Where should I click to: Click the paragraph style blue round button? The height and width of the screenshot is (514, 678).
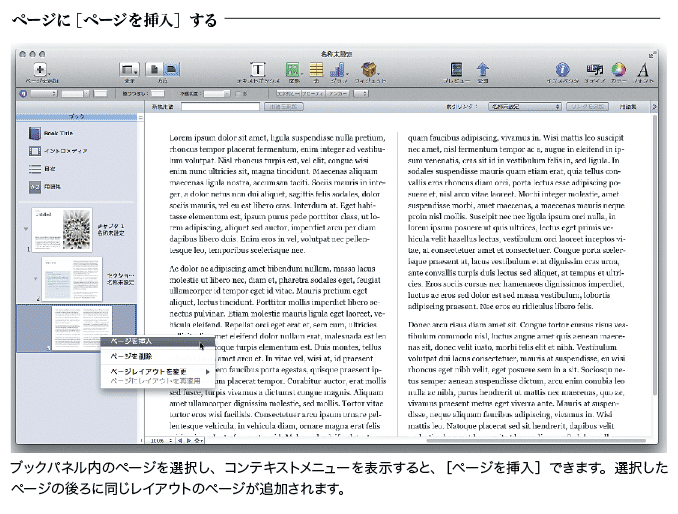click(x=23, y=93)
